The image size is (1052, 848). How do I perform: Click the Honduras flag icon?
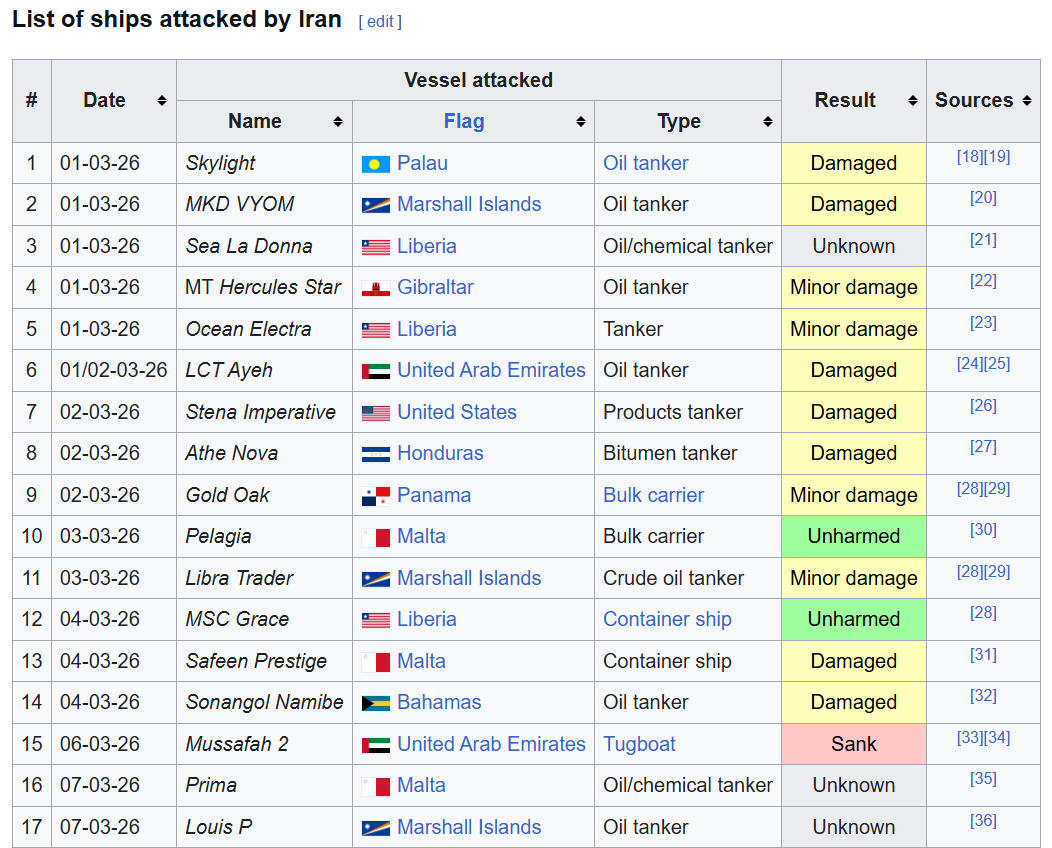pyautogui.click(x=376, y=454)
